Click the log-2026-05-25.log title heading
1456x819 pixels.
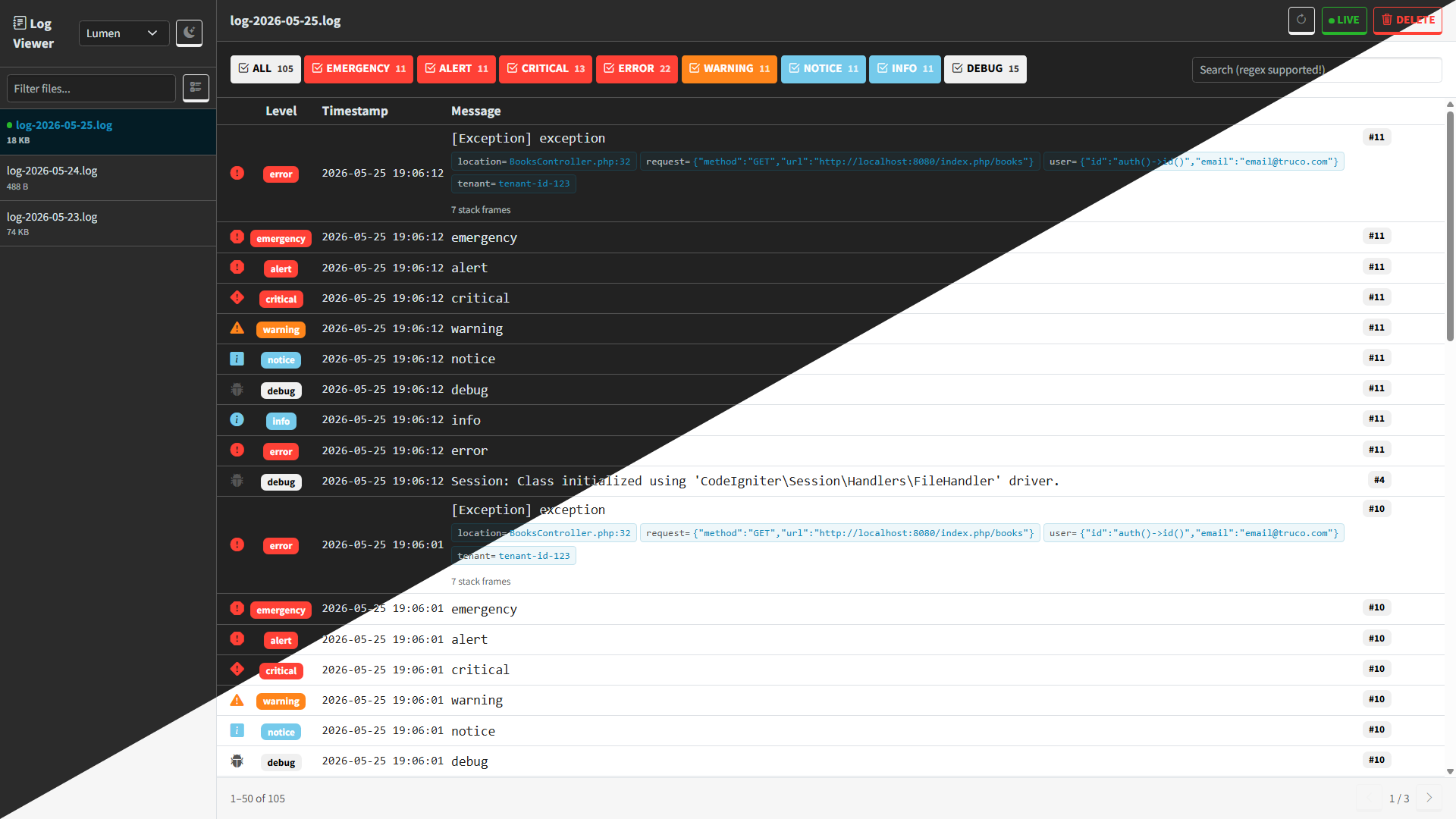285,20
